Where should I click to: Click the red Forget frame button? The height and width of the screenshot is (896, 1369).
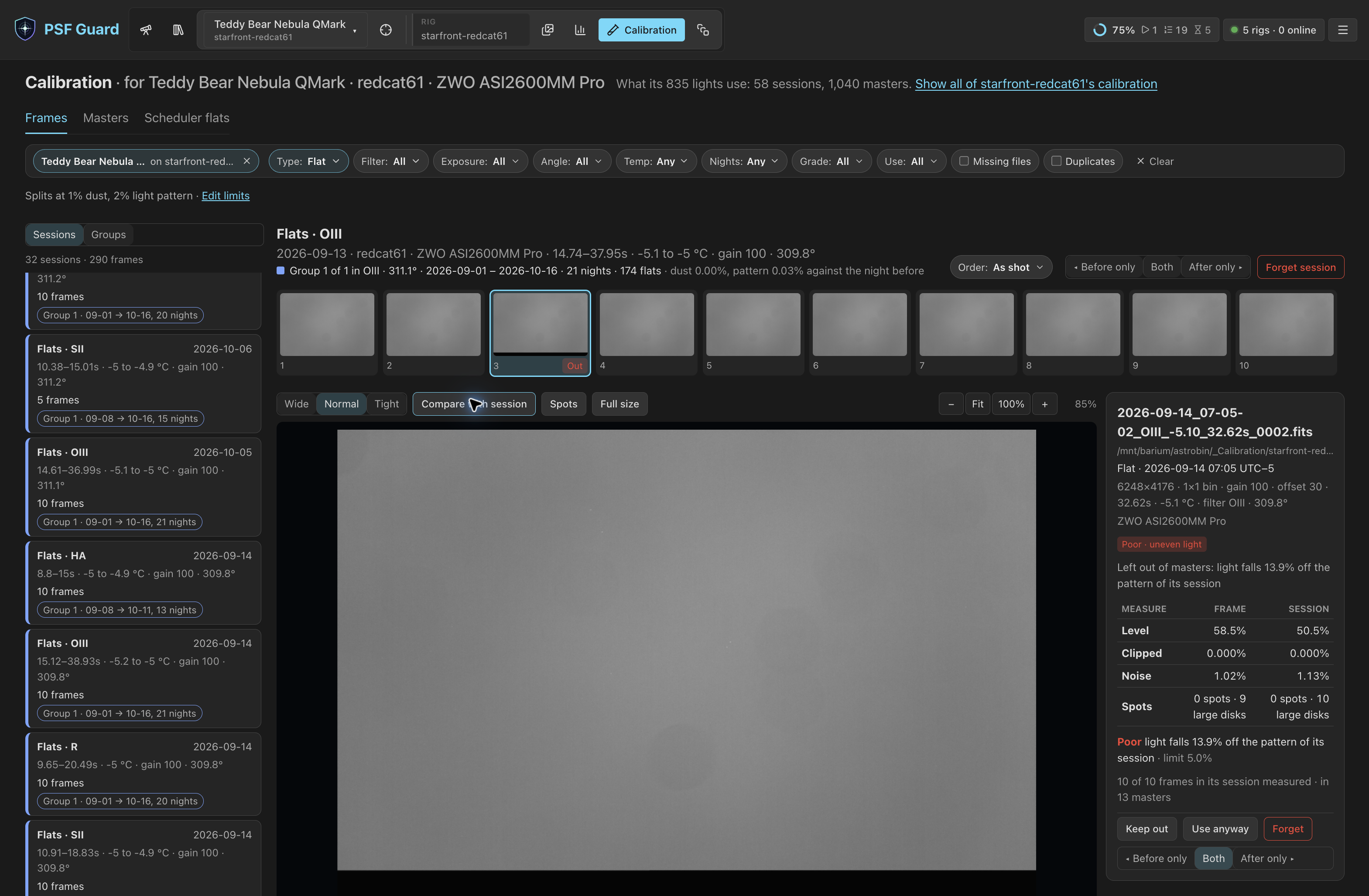[1288, 829]
